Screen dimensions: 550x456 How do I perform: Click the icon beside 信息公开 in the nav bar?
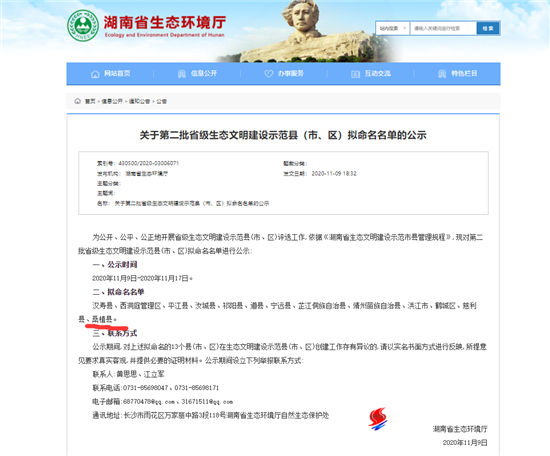[x=182, y=74]
